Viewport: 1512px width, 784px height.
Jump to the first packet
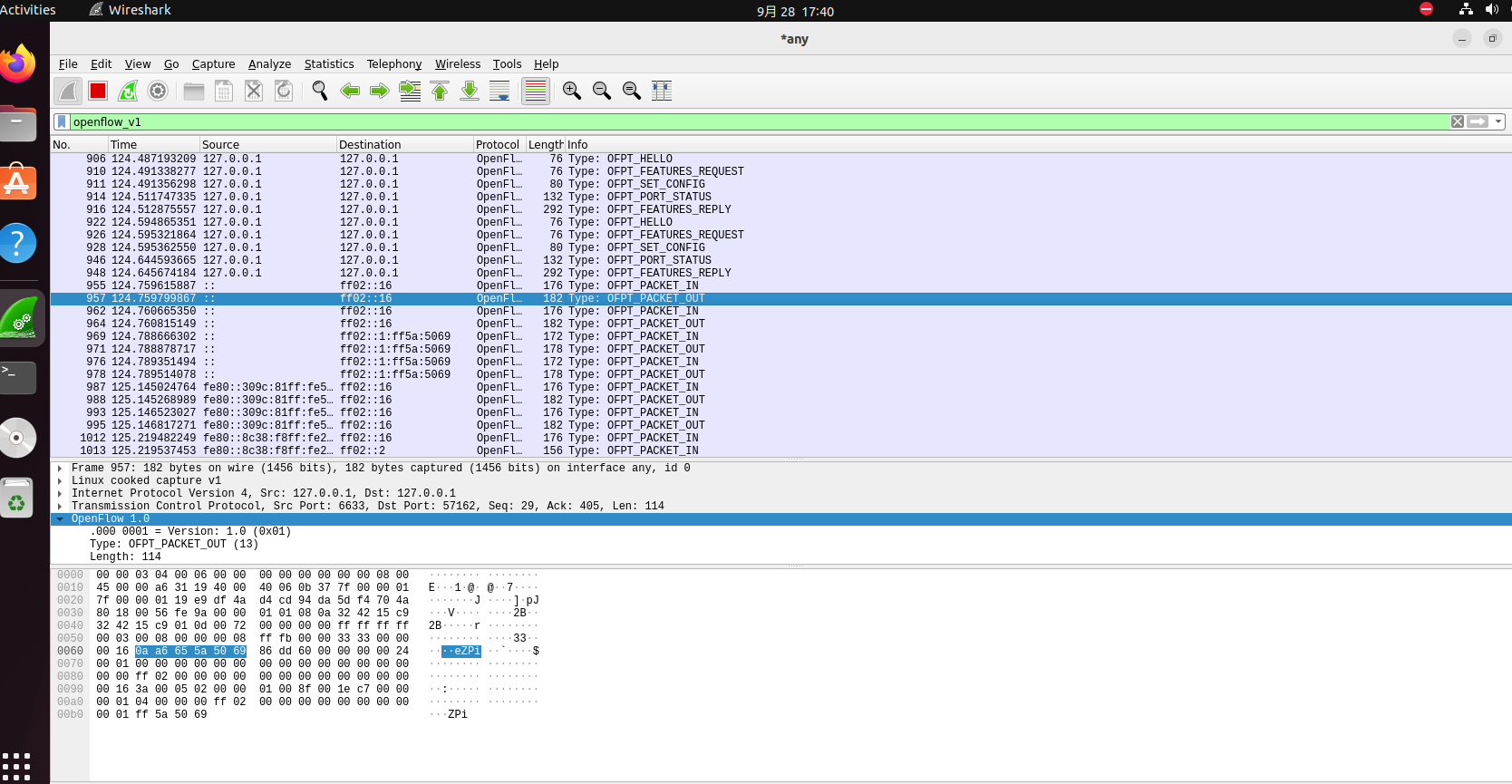point(440,91)
